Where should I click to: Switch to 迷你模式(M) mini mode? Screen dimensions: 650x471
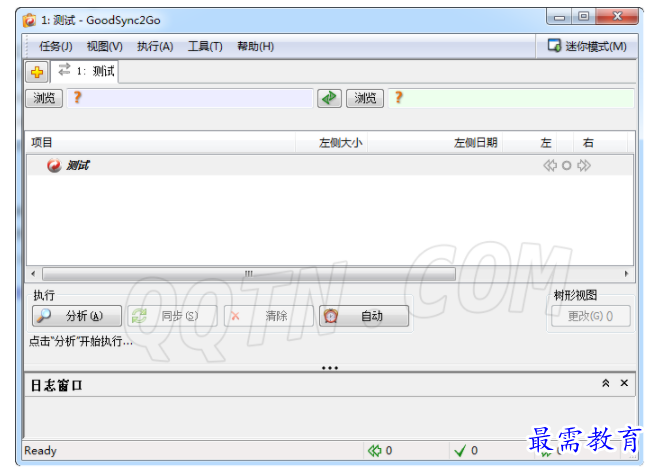587,46
